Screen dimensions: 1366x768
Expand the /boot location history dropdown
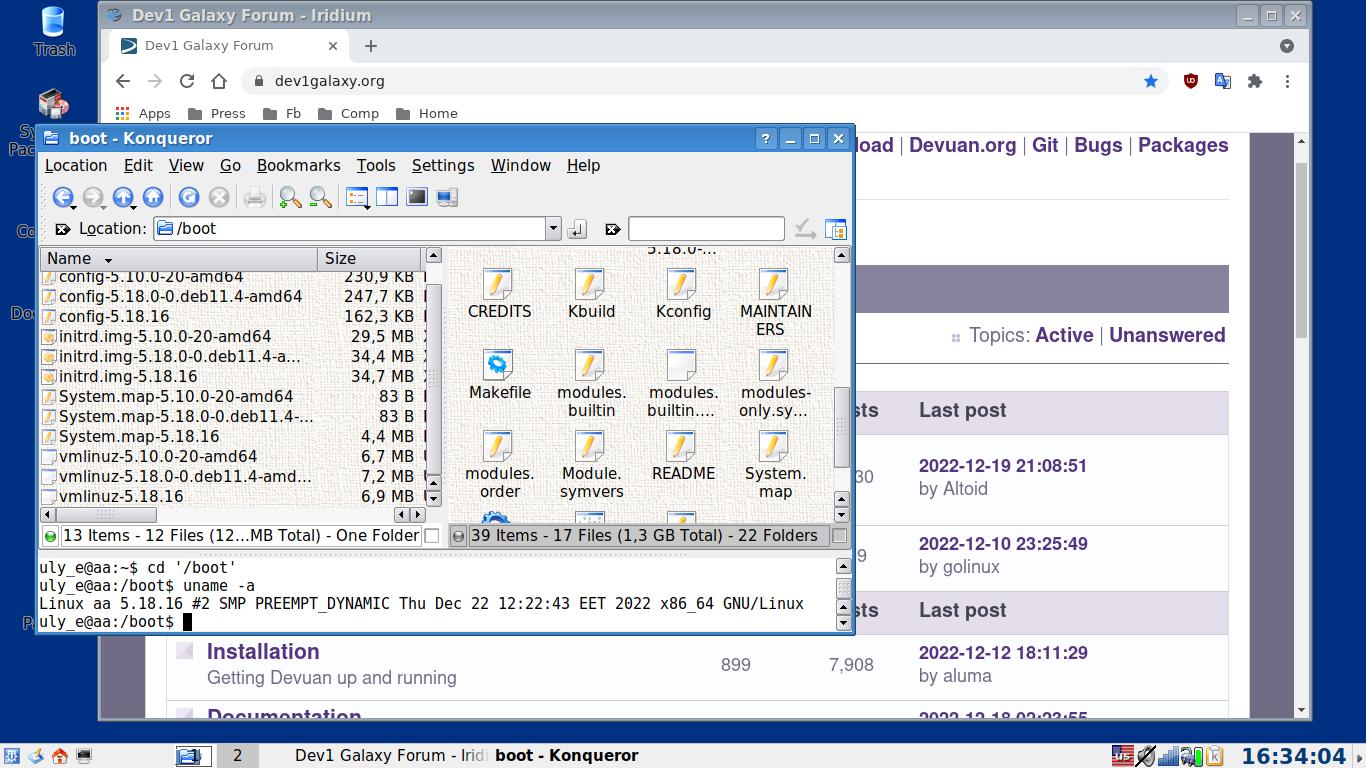(x=553, y=229)
